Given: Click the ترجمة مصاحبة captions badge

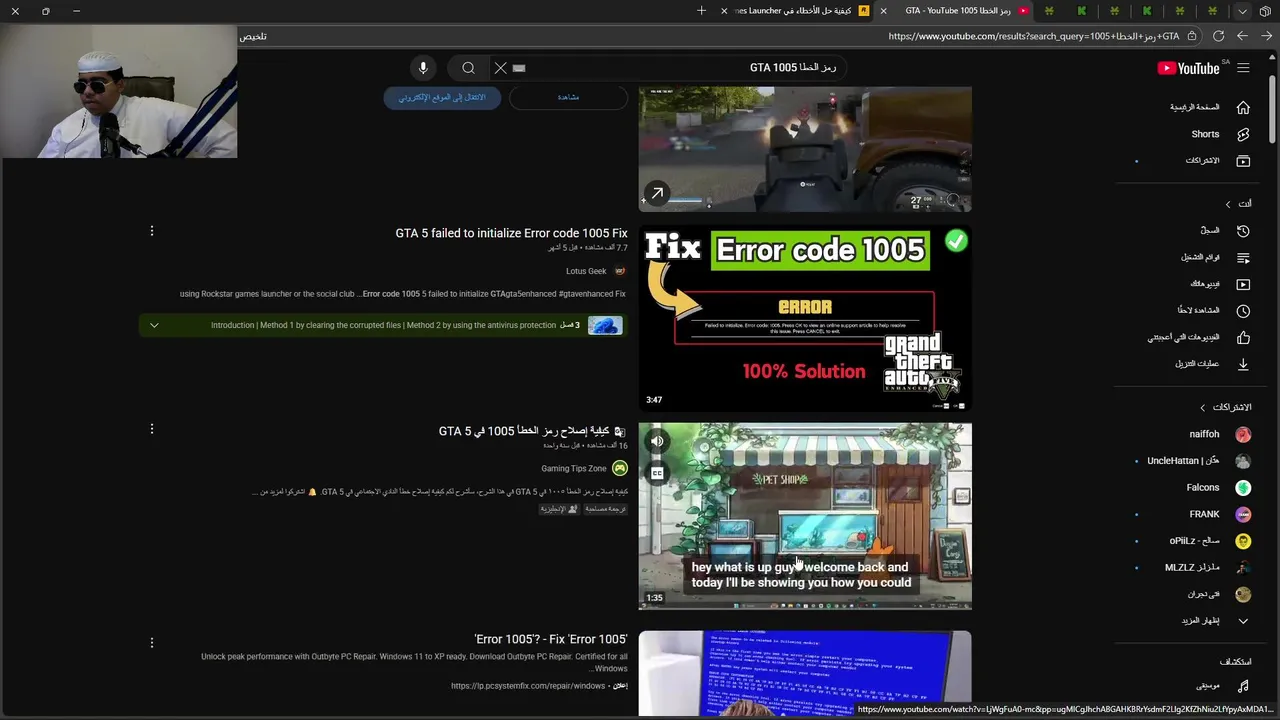Looking at the screenshot, I should 605,509.
